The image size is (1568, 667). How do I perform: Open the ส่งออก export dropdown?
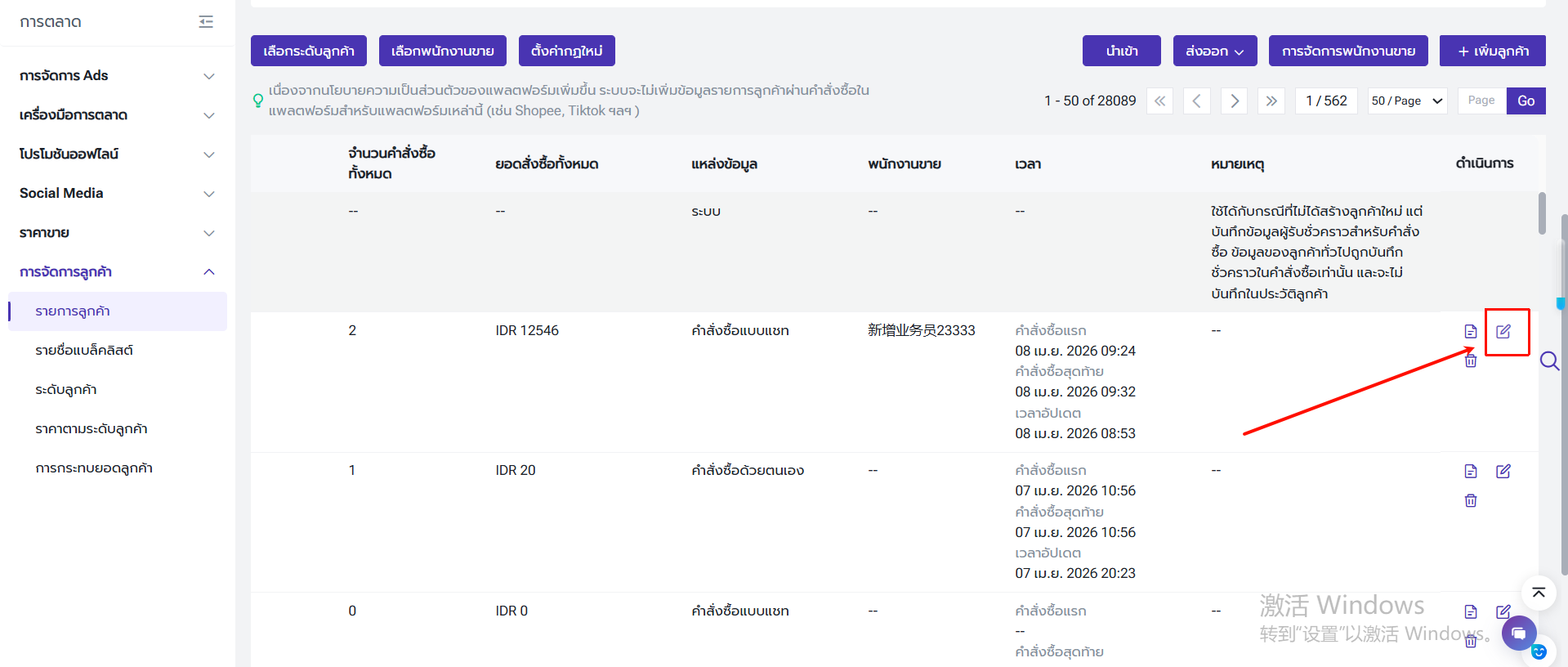pos(1214,51)
